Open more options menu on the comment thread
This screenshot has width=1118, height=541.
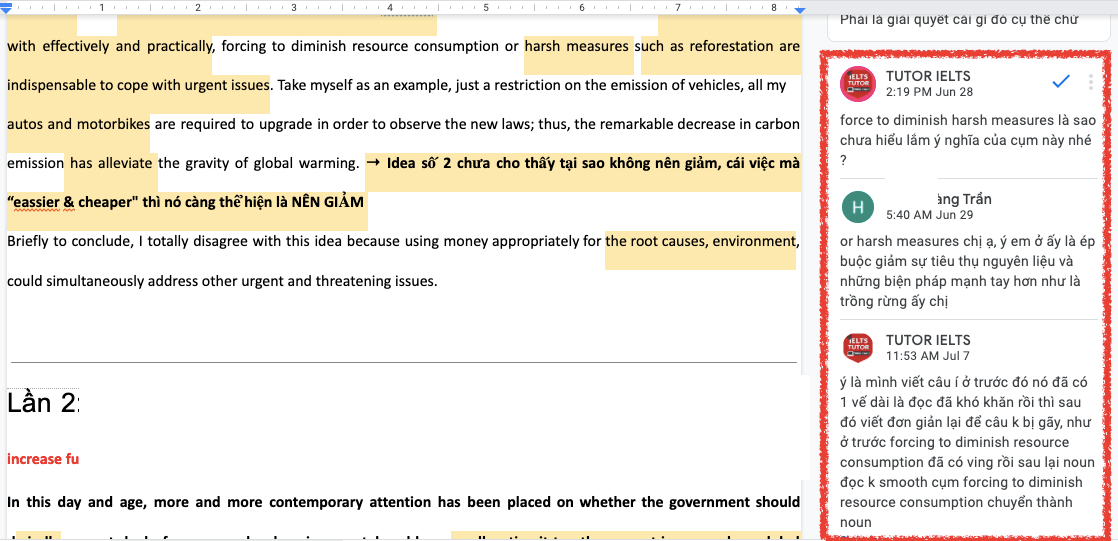[1090, 83]
